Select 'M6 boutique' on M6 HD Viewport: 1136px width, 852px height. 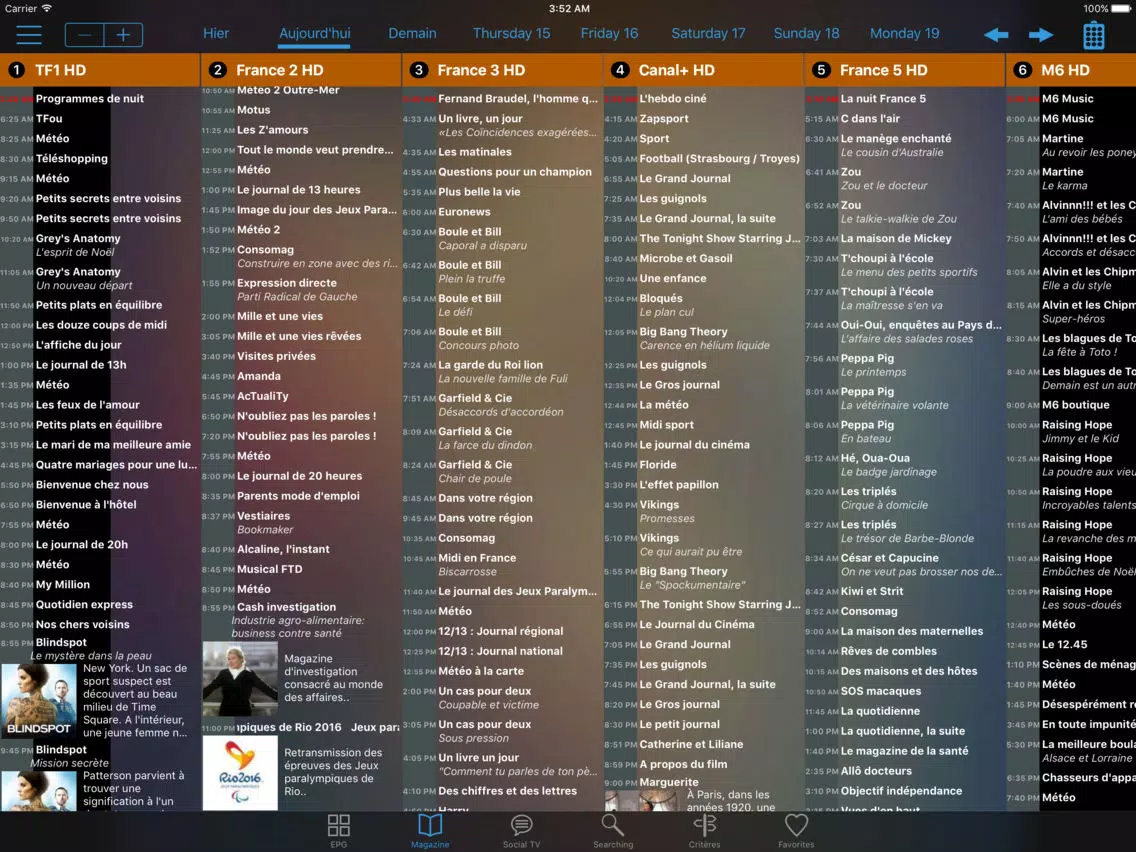click(x=1075, y=405)
